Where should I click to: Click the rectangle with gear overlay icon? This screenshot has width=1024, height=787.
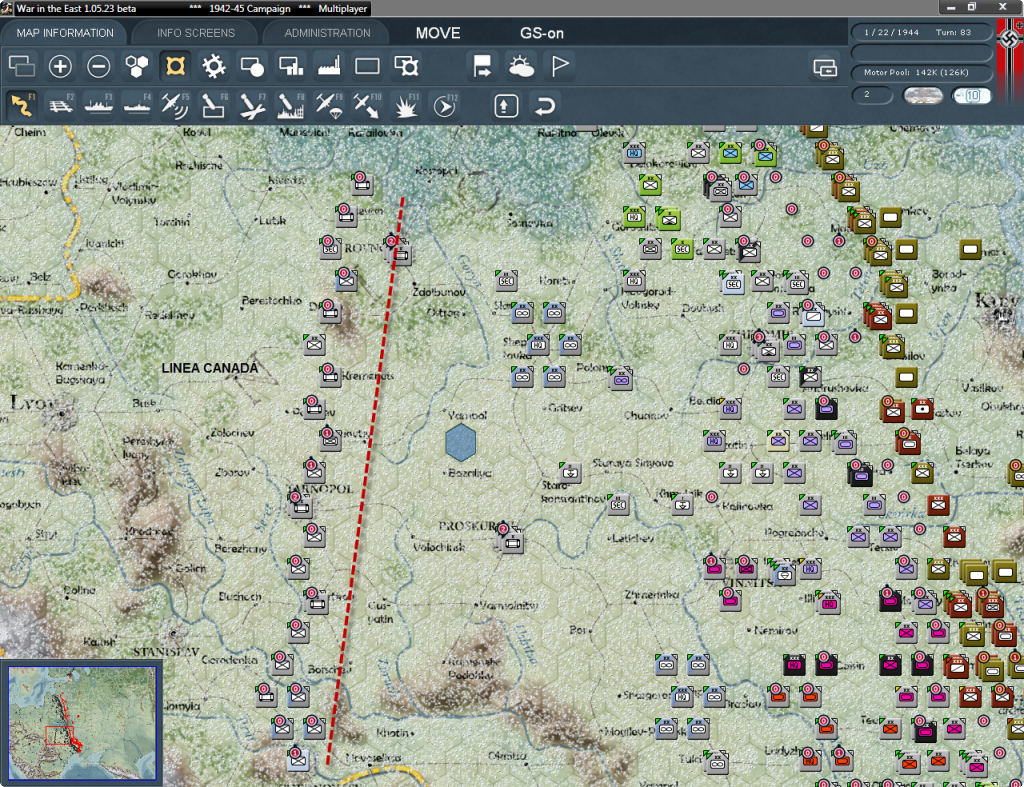coord(406,66)
